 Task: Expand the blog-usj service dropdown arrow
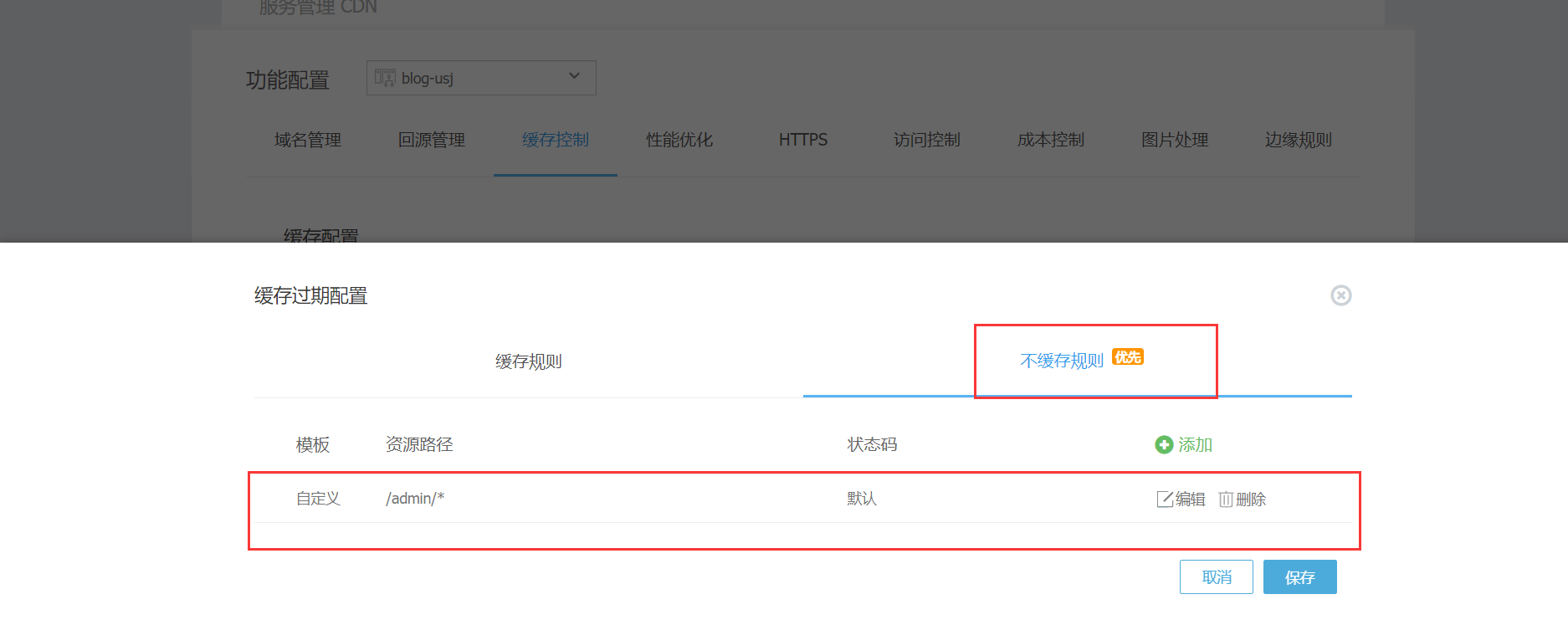[x=574, y=76]
